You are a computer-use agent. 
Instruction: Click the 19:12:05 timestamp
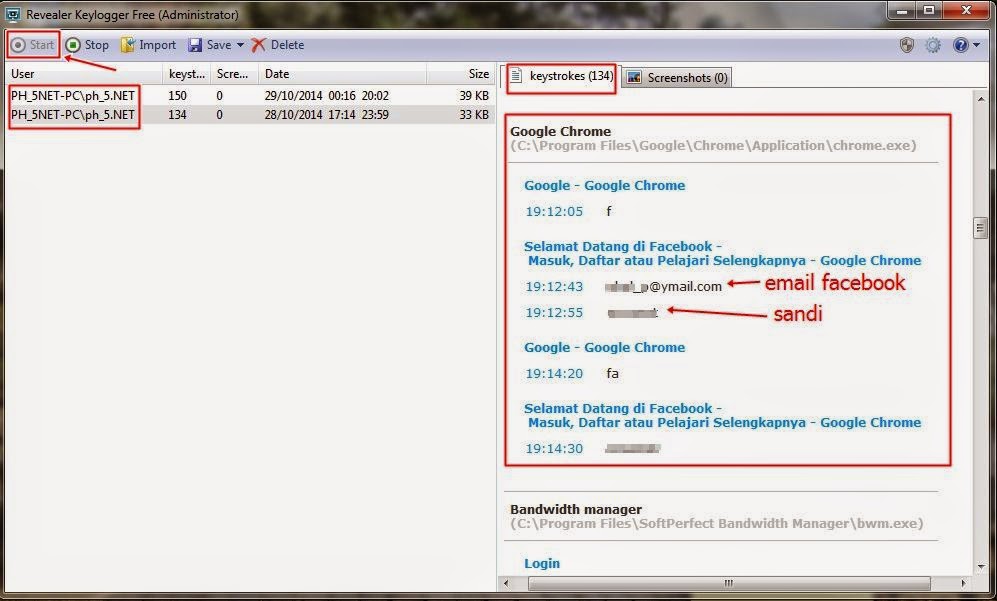(554, 212)
